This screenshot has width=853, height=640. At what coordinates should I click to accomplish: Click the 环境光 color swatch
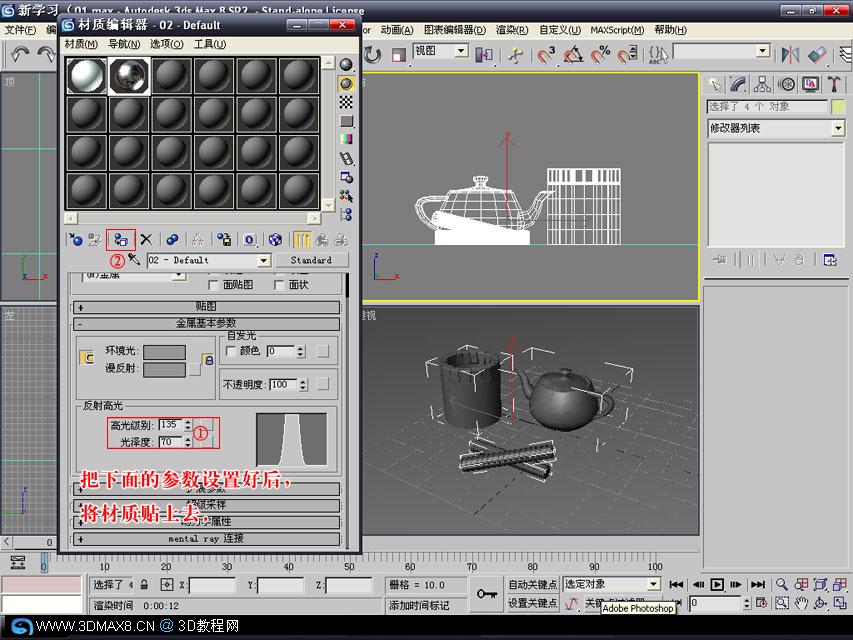164,352
